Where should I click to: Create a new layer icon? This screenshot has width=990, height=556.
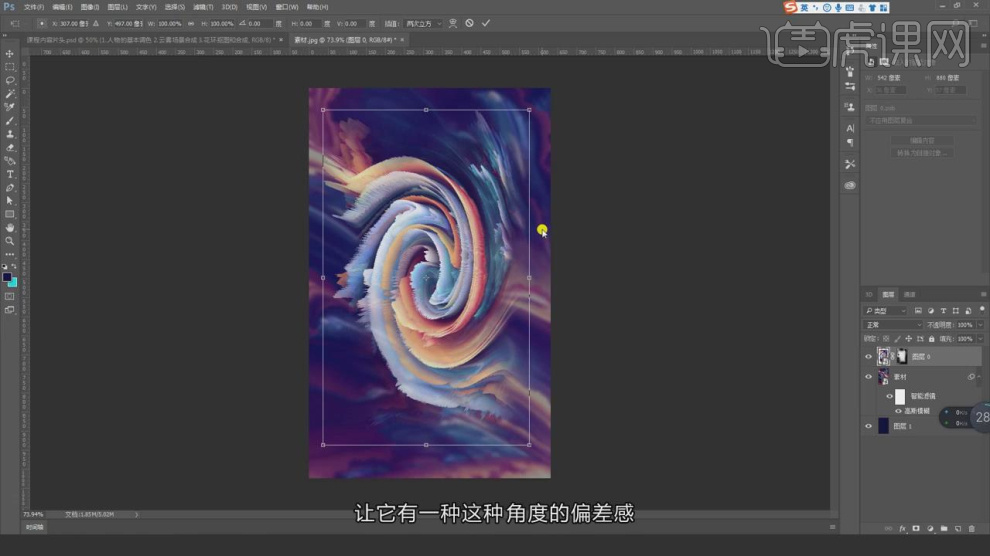[x=958, y=528]
